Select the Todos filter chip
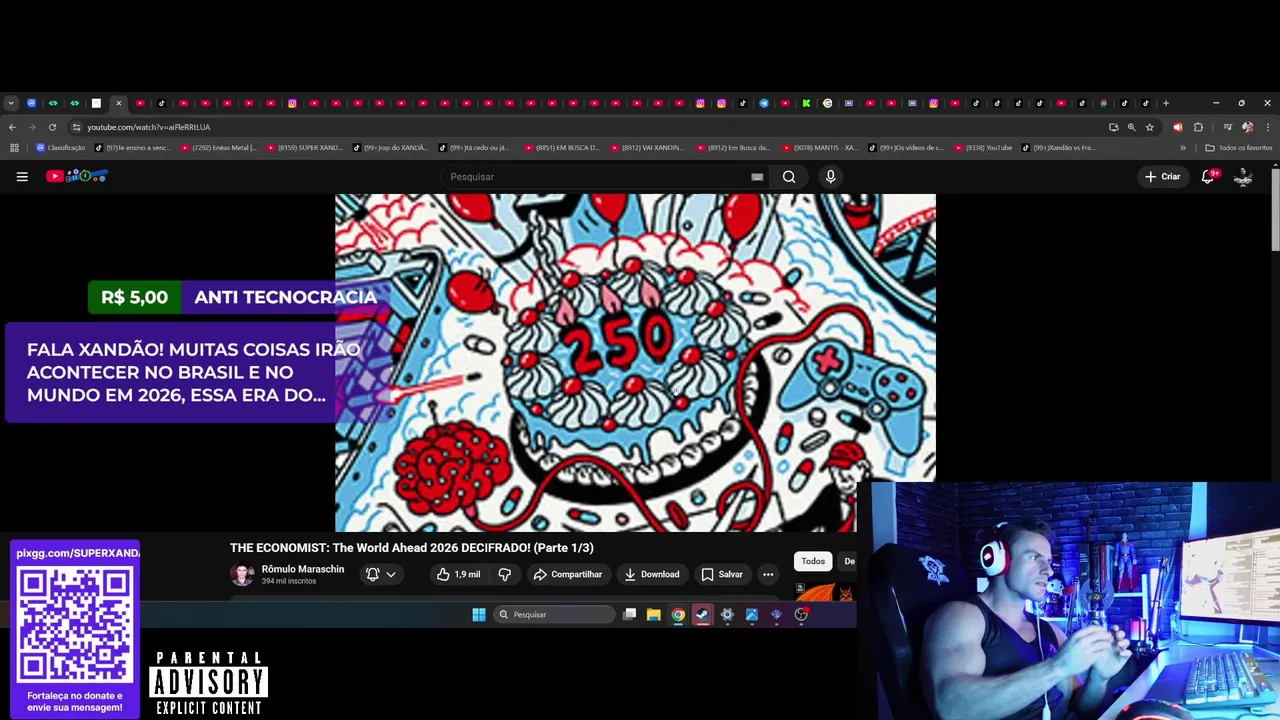 click(813, 561)
